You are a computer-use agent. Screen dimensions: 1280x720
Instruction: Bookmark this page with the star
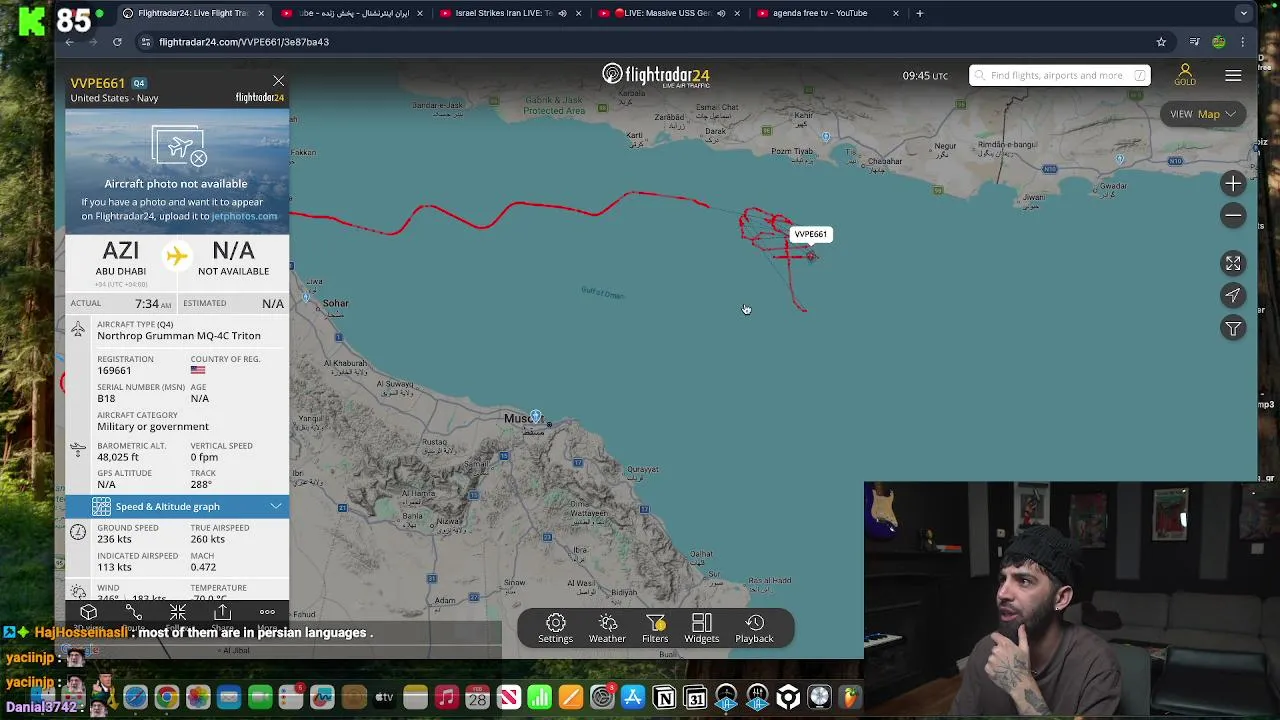1161,42
